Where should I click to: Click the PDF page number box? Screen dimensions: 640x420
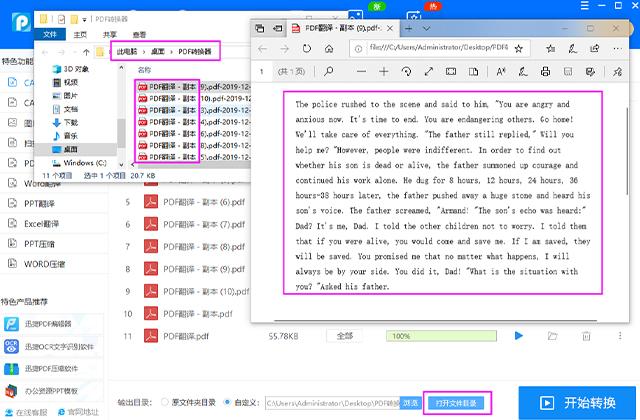point(262,72)
